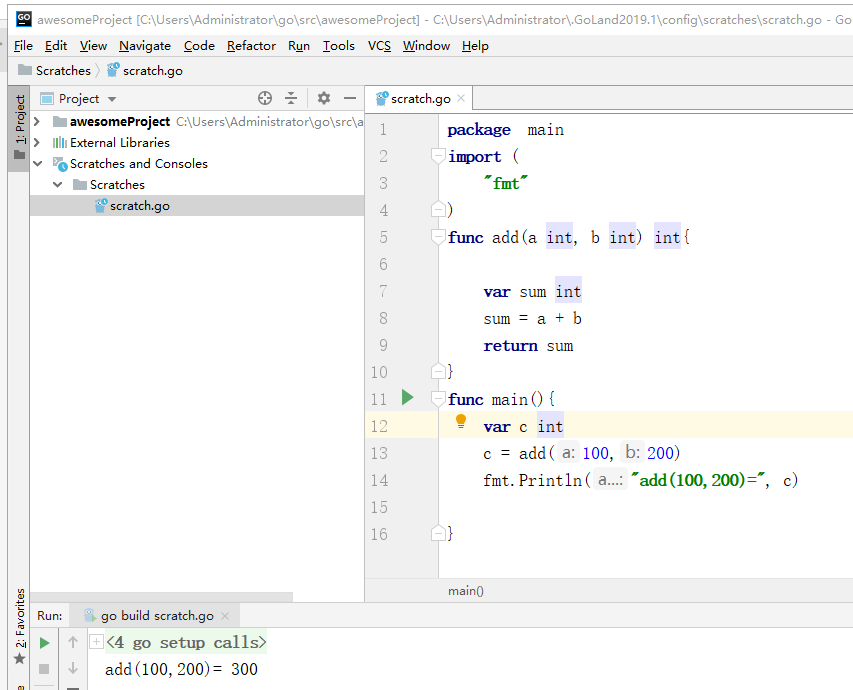Click the Scratches and Consoles icon
This screenshot has width=853, height=690.
point(60,164)
